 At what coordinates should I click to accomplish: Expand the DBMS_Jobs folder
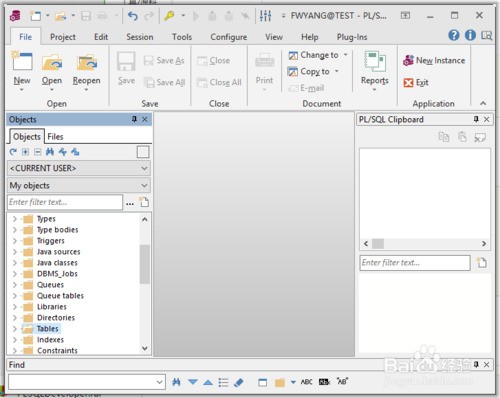[x=15, y=274]
